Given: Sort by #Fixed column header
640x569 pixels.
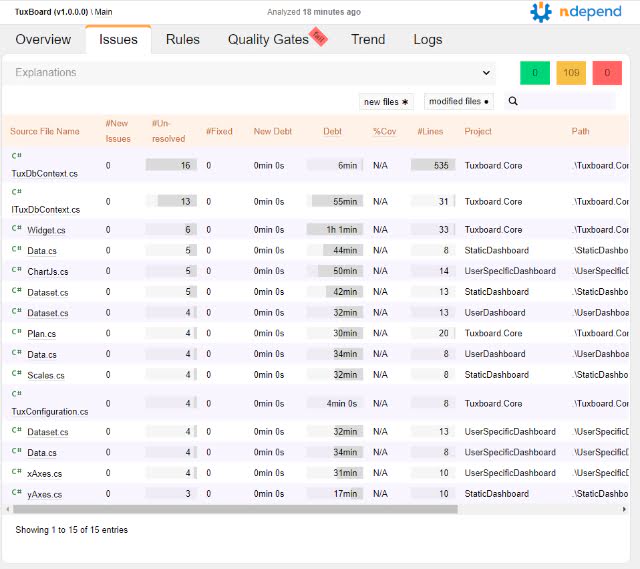Looking at the screenshot, I should tap(219, 131).
